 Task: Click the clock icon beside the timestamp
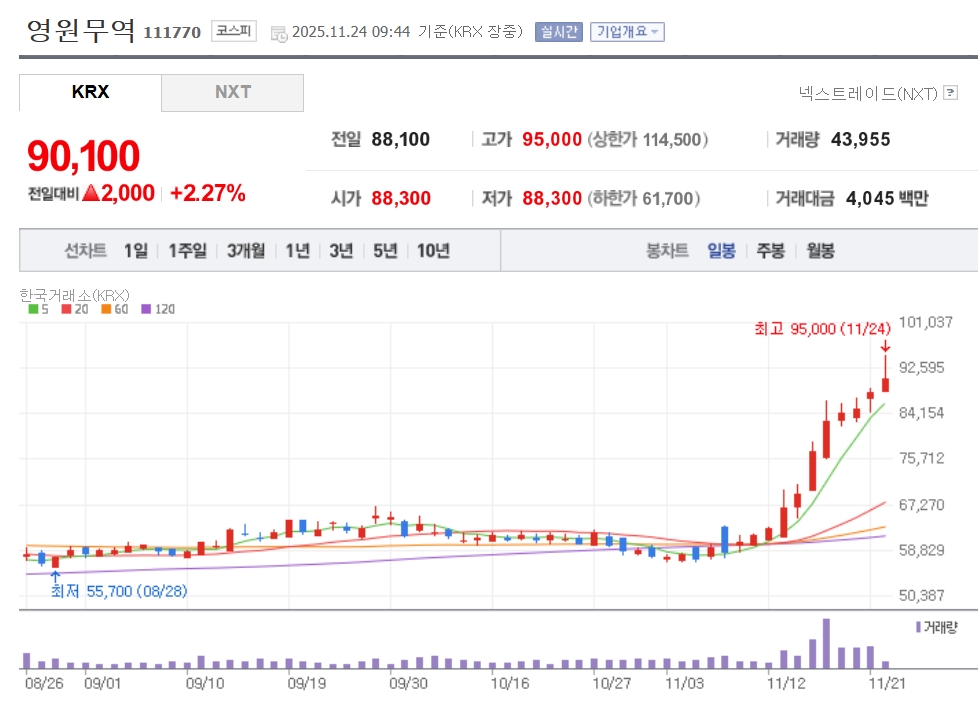point(278,32)
